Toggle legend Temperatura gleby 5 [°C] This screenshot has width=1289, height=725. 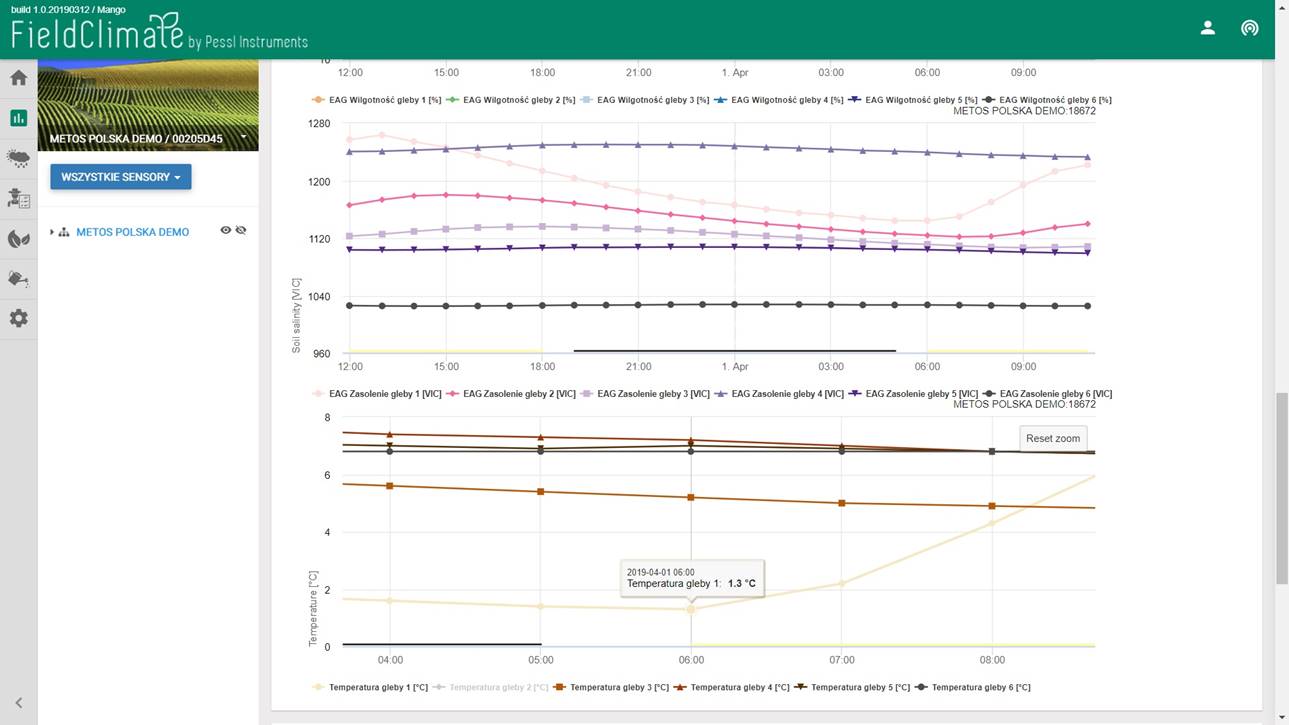851,687
